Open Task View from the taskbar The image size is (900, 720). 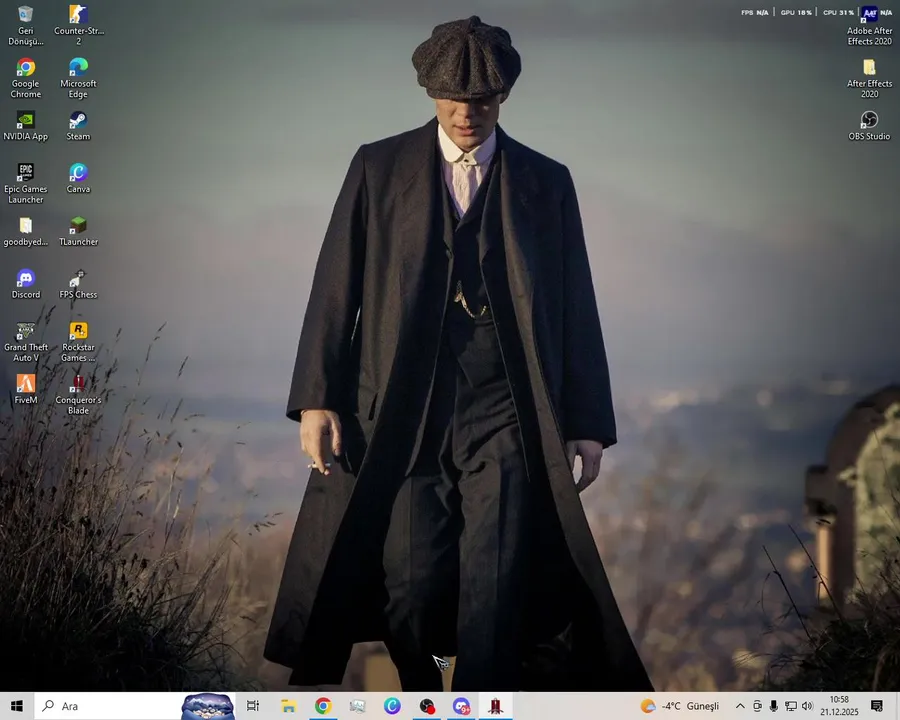(253, 706)
